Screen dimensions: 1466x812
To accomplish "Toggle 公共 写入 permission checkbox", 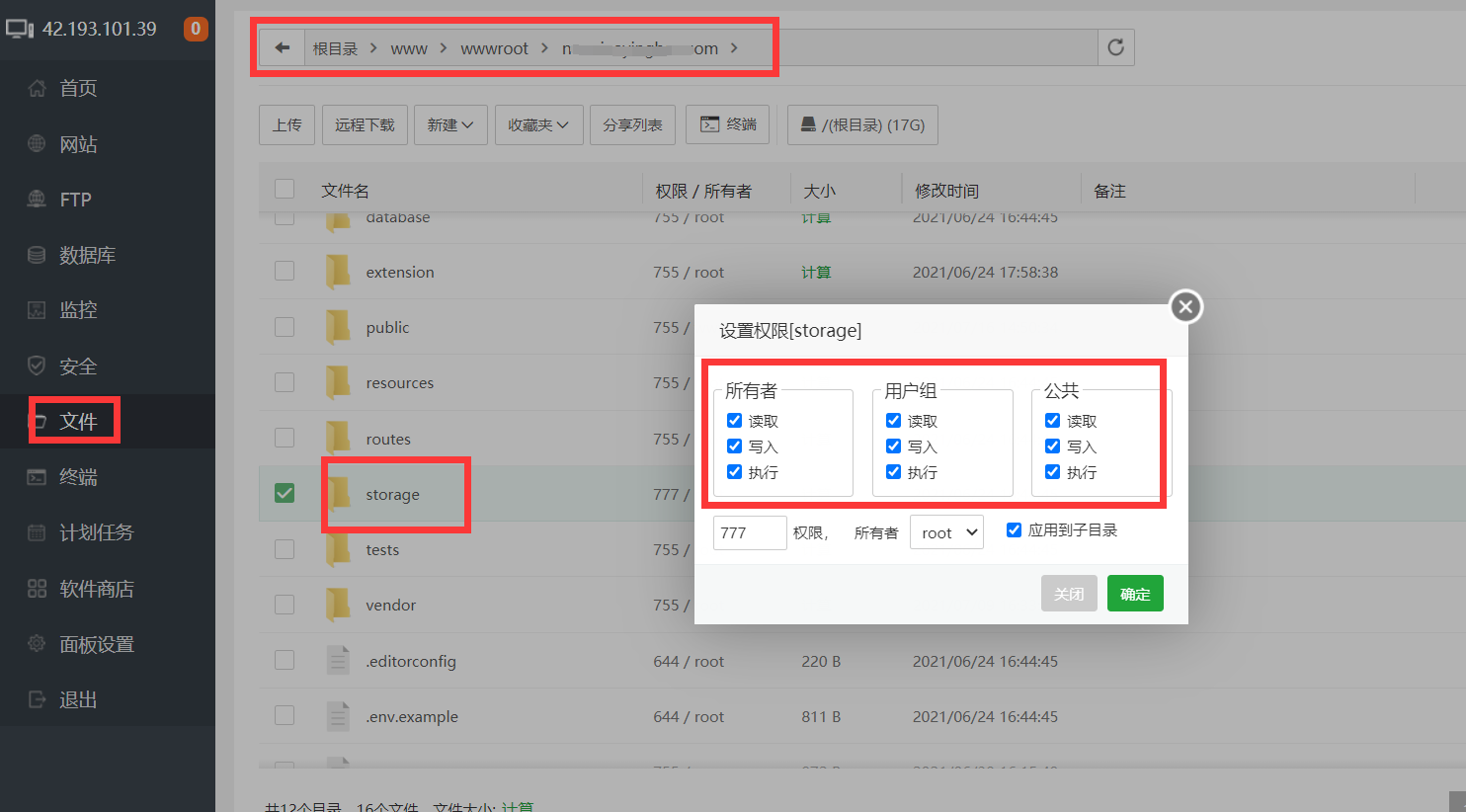I will [1052, 446].
